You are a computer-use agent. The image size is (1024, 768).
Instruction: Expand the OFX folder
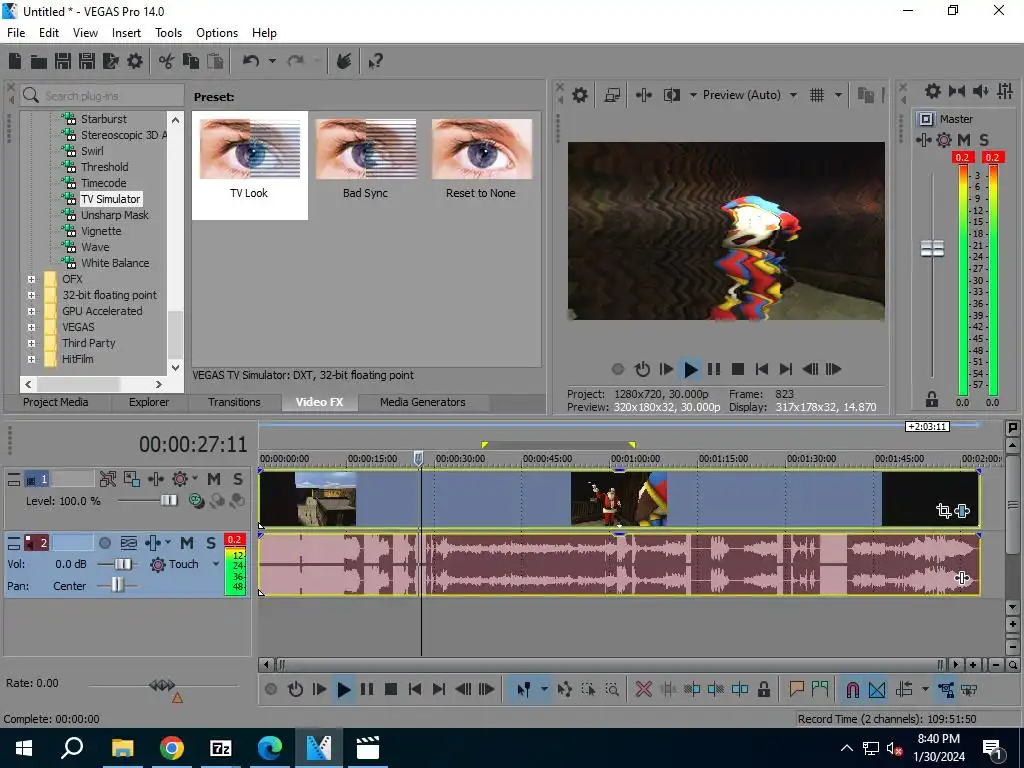coord(31,280)
